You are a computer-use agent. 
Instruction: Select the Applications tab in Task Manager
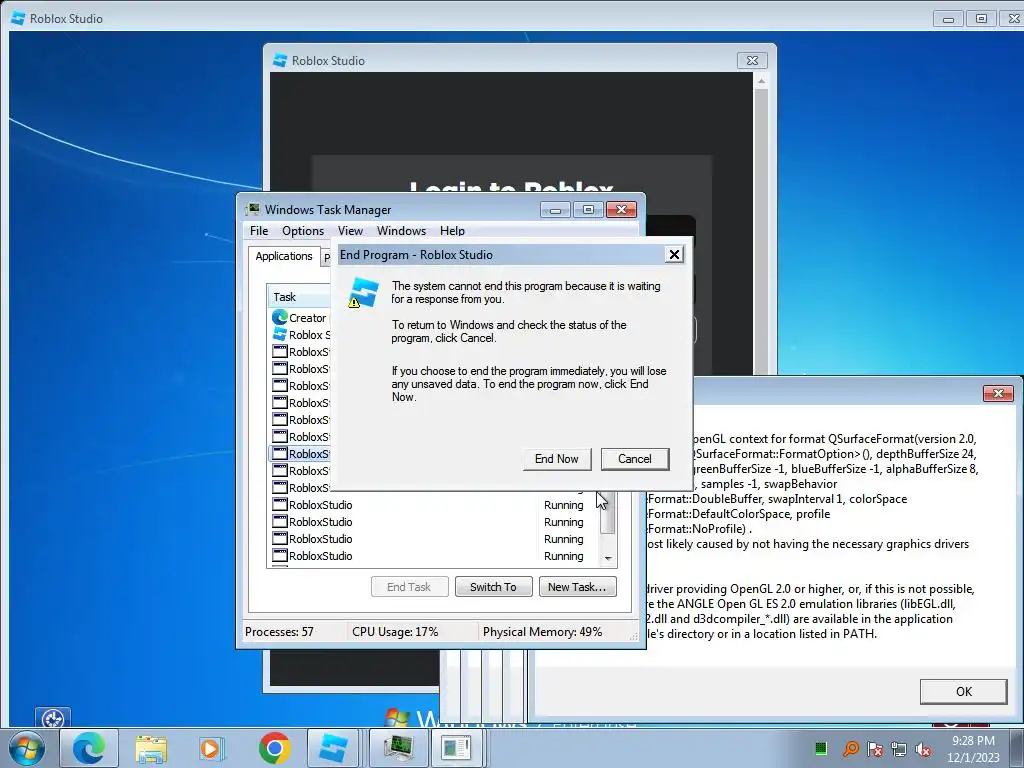click(x=283, y=256)
